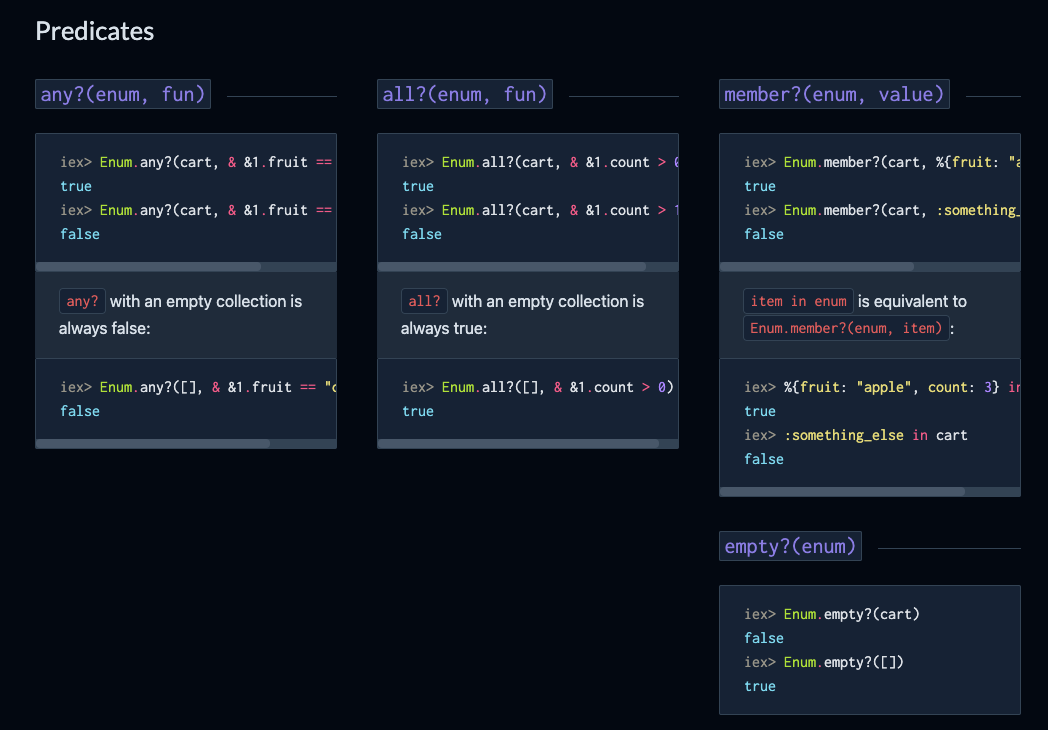The height and width of the screenshot is (730, 1048).
Task: Click horizontal scrollbar under first member? code block
Action: click(x=817, y=267)
